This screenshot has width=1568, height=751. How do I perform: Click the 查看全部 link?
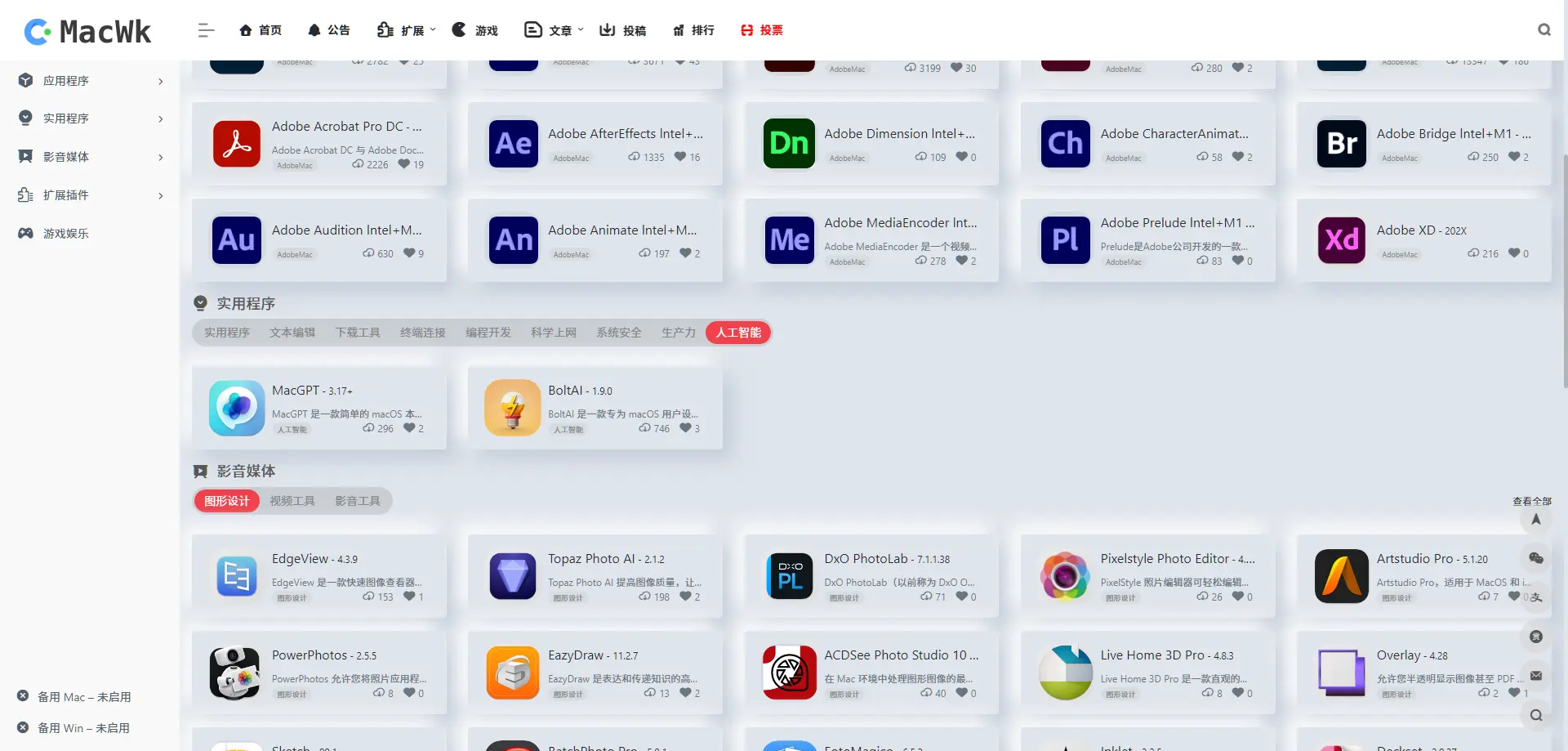pyautogui.click(x=1532, y=501)
